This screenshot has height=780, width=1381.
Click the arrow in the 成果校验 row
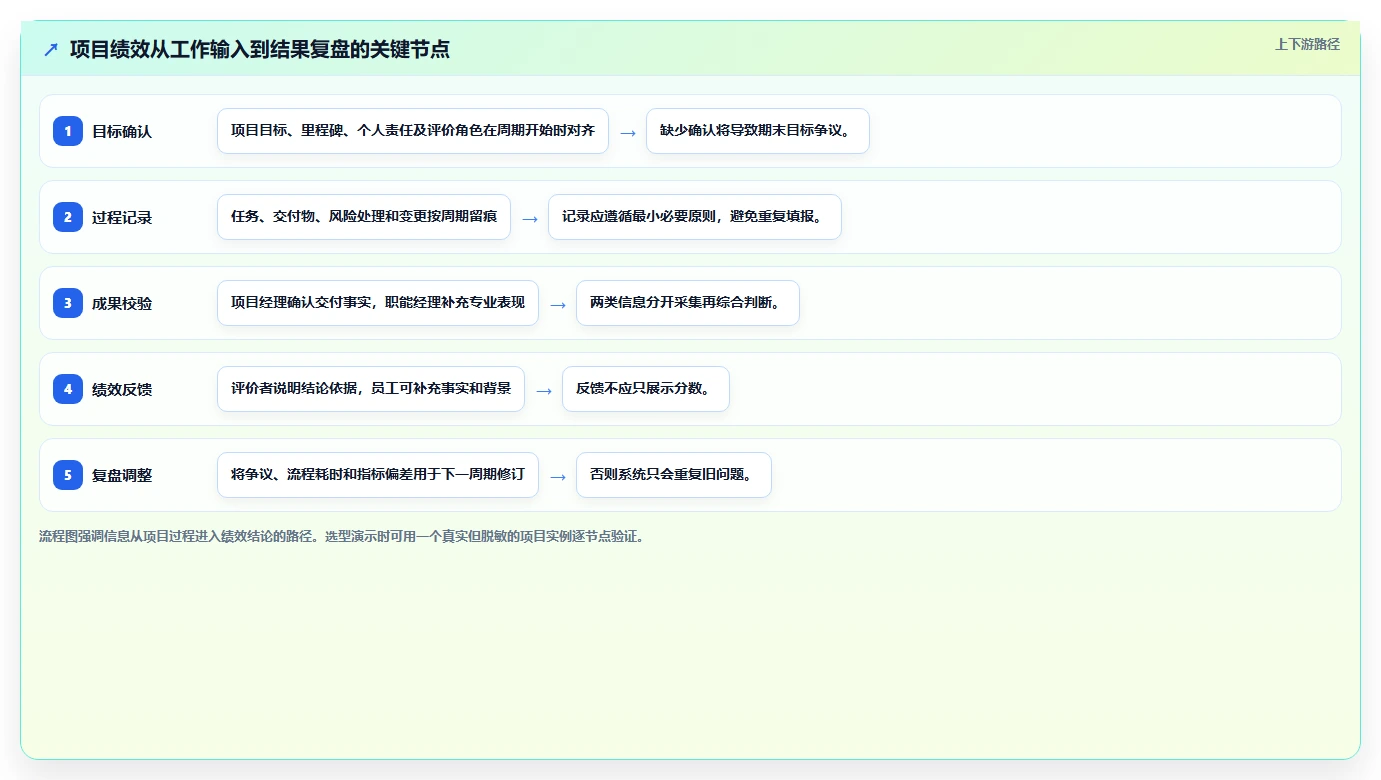(558, 304)
